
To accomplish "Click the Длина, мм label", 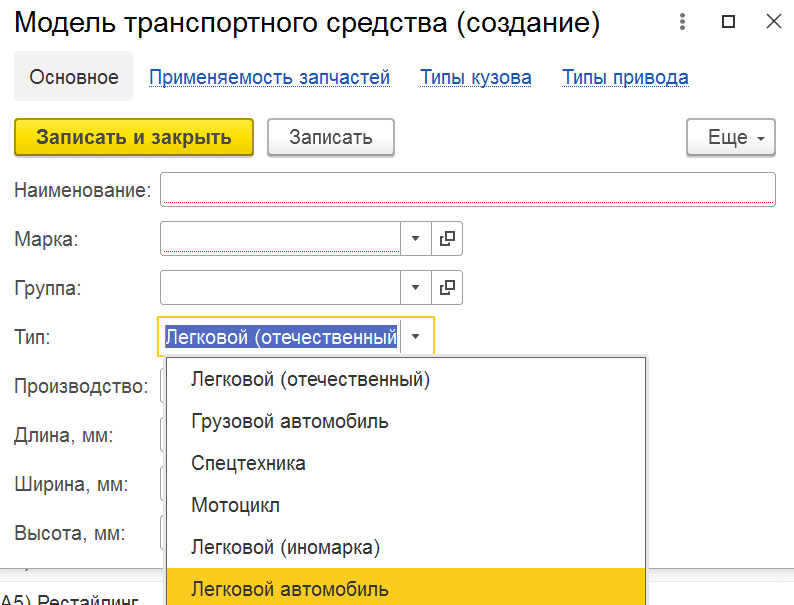I will [x=64, y=435].
